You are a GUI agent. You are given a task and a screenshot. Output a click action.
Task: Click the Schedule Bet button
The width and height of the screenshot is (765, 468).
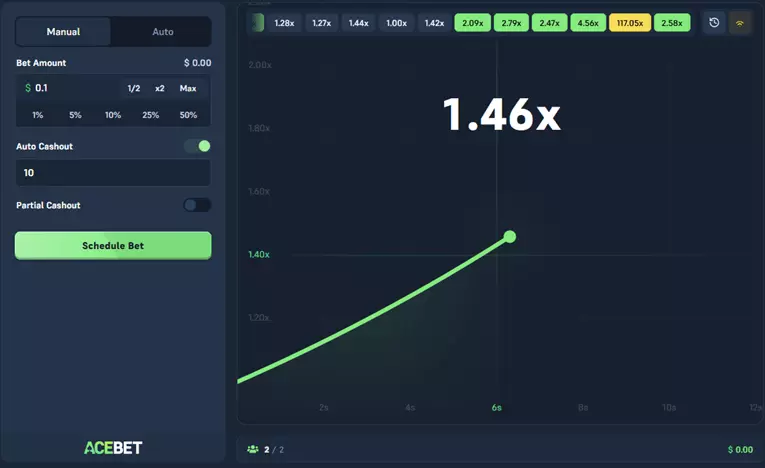pos(113,245)
